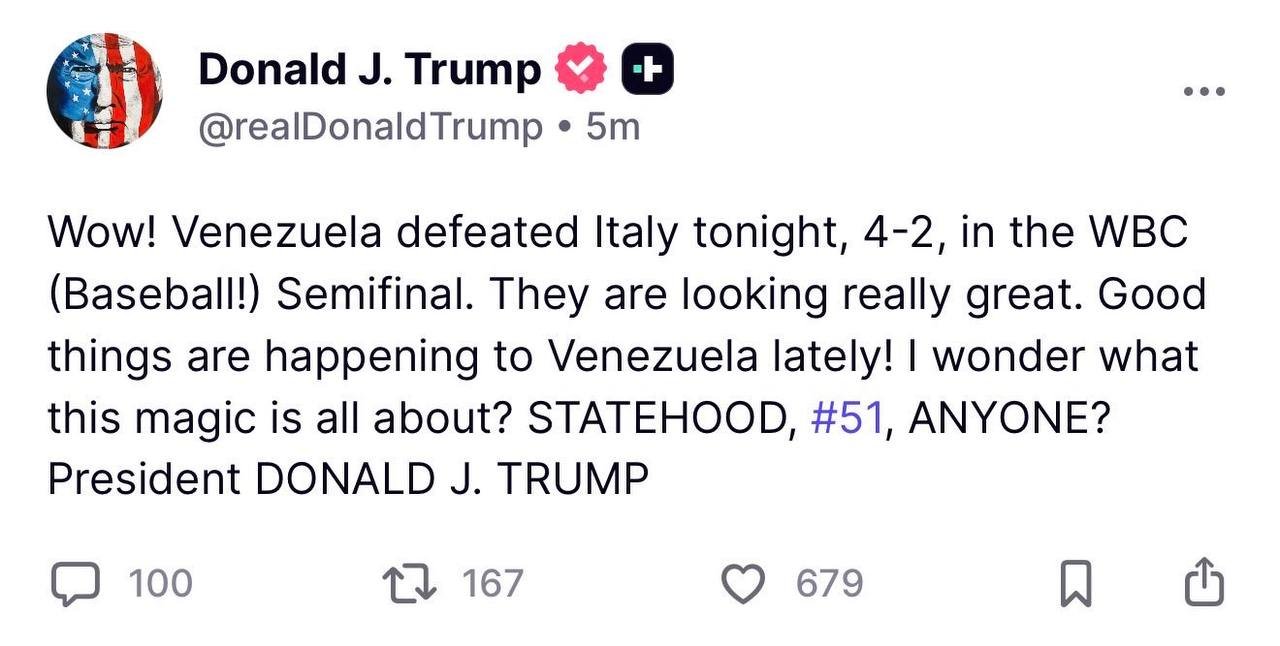1280x646 pixels.
Task: Bookmark this post
Action: tap(1073, 584)
